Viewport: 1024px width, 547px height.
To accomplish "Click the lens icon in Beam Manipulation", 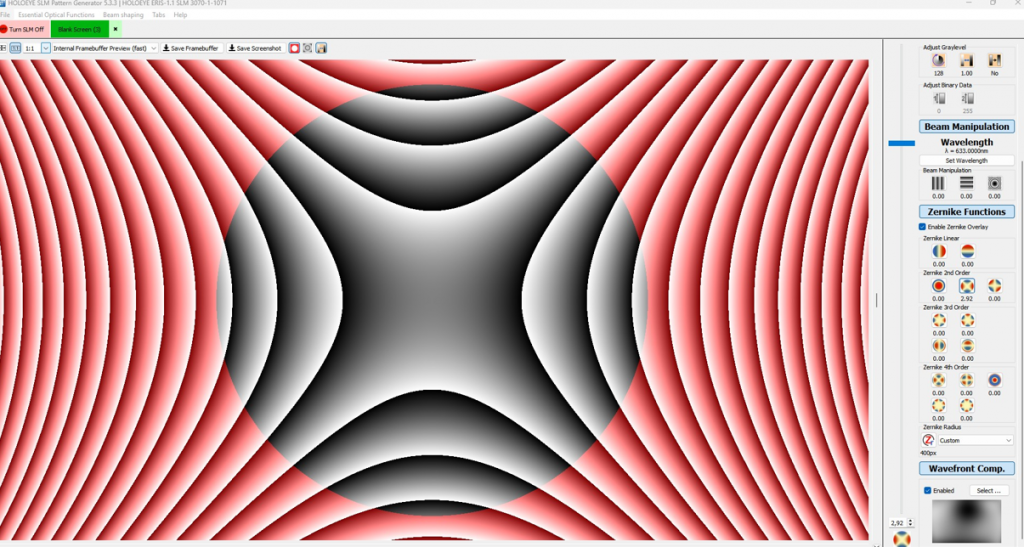I will (x=994, y=183).
